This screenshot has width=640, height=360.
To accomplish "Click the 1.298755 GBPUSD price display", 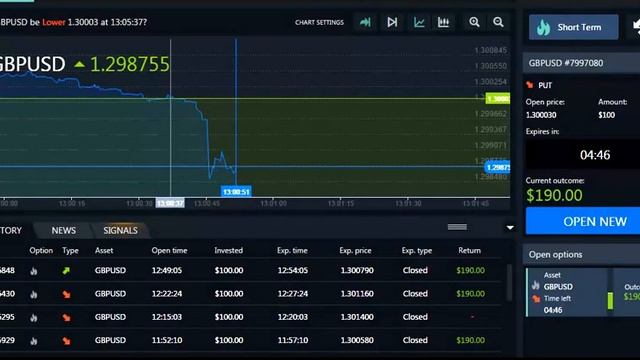I will pos(129,64).
